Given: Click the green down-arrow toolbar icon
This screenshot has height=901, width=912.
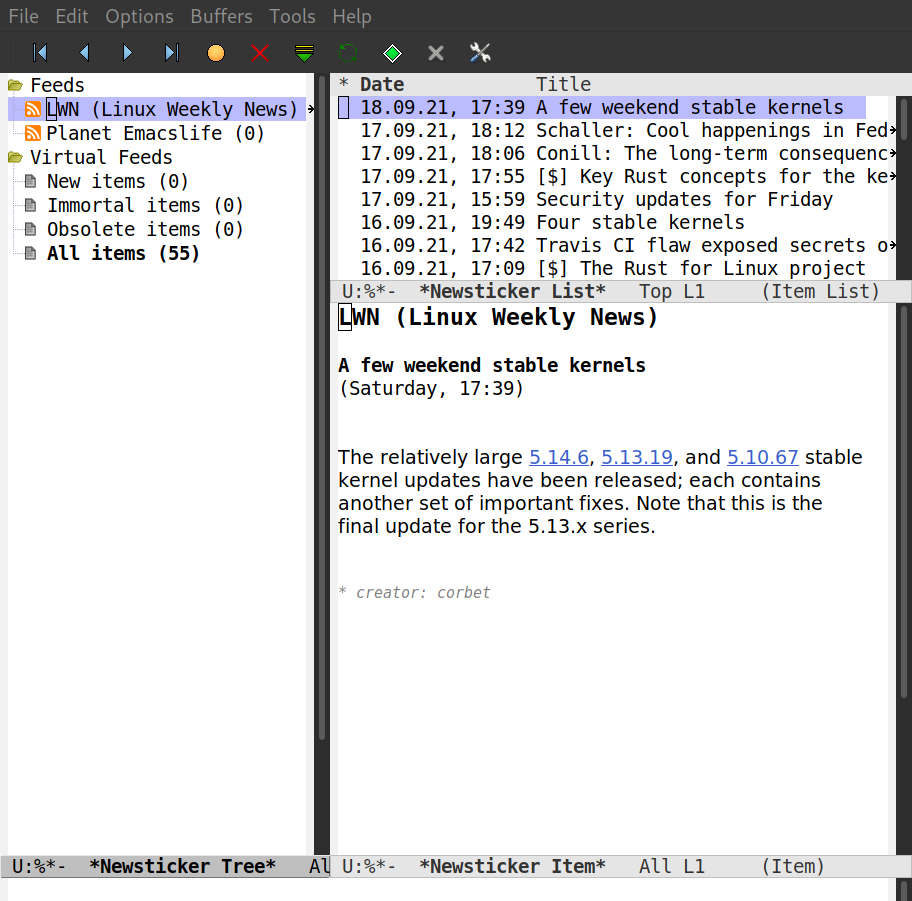Looking at the screenshot, I should coord(304,53).
